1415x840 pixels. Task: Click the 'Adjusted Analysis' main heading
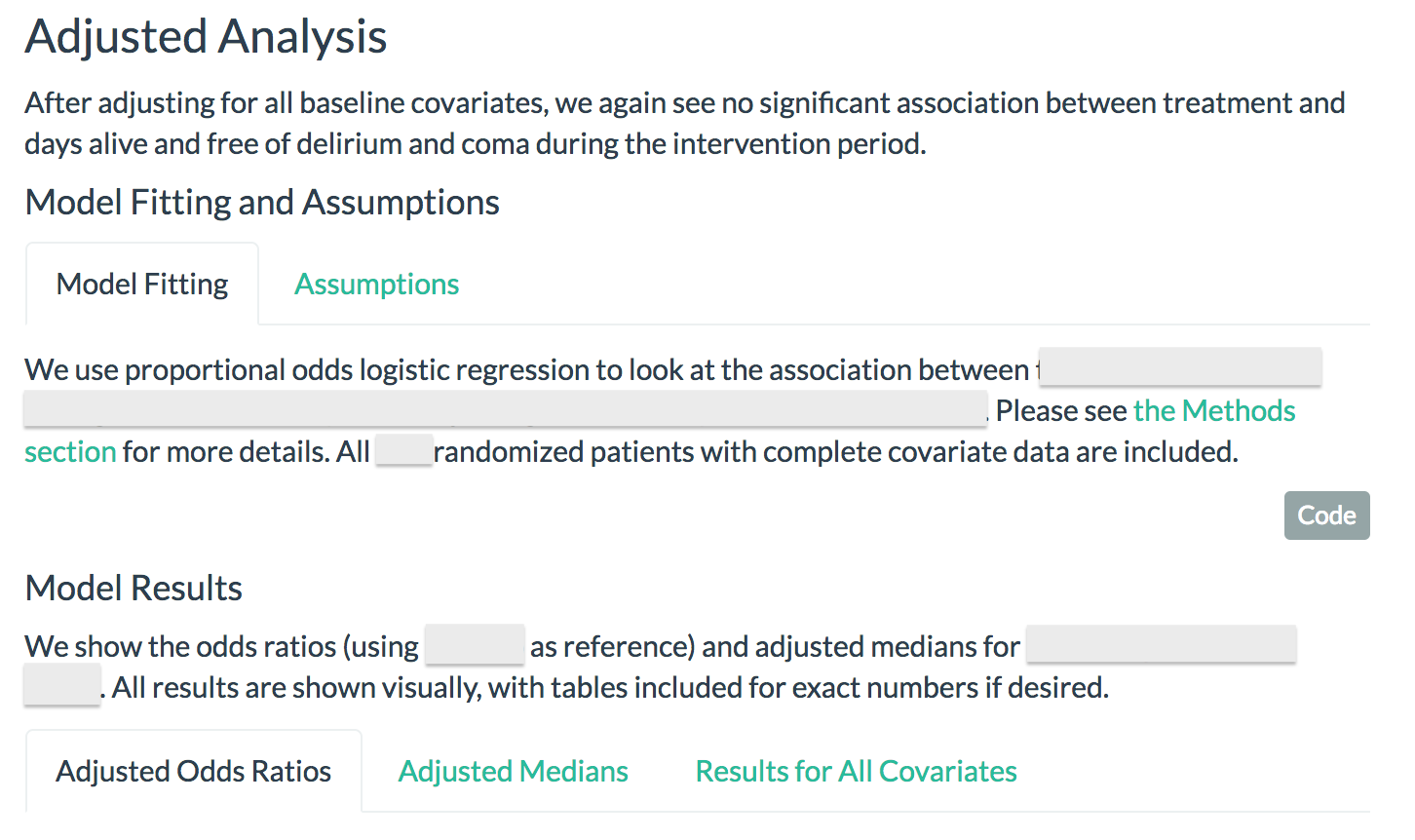(x=206, y=36)
